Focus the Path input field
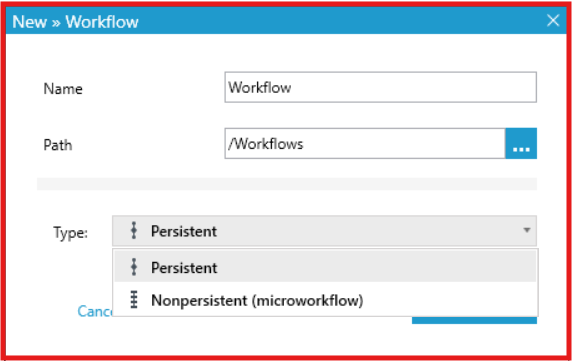Viewport: 572px width, 361px height. pos(365,143)
